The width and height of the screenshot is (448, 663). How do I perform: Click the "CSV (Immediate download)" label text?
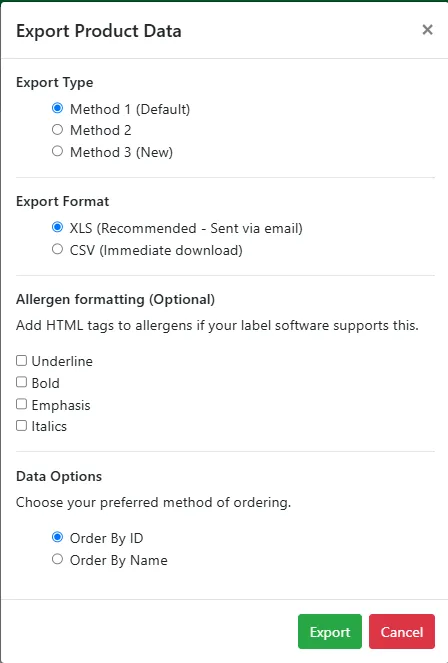(x=156, y=250)
